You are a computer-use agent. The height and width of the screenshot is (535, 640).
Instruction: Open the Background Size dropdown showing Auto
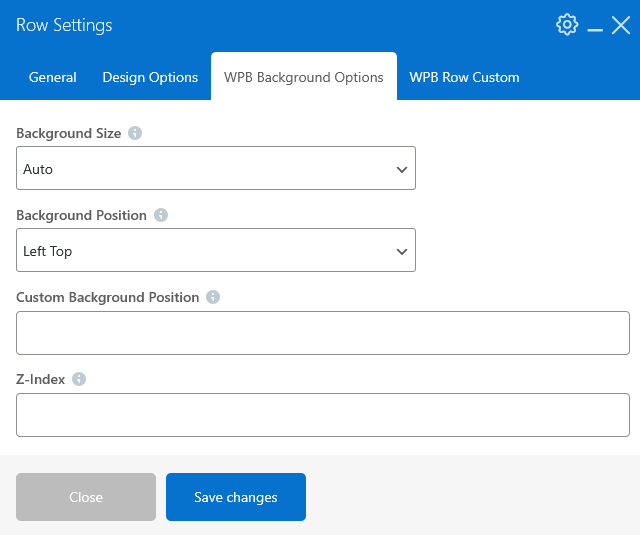pos(216,168)
